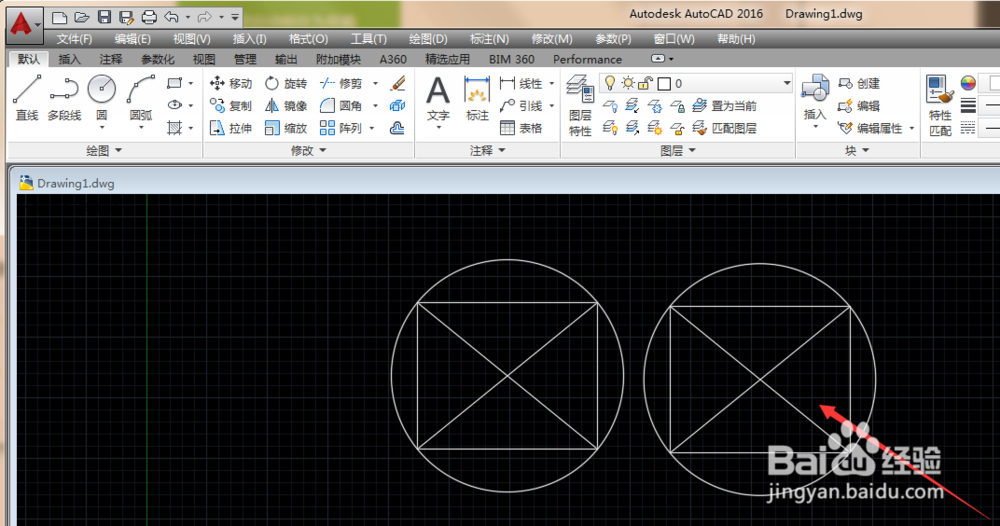The height and width of the screenshot is (526, 1000).
Task: Toggle layer on/off lightbulb icon
Action: click(610, 83)
